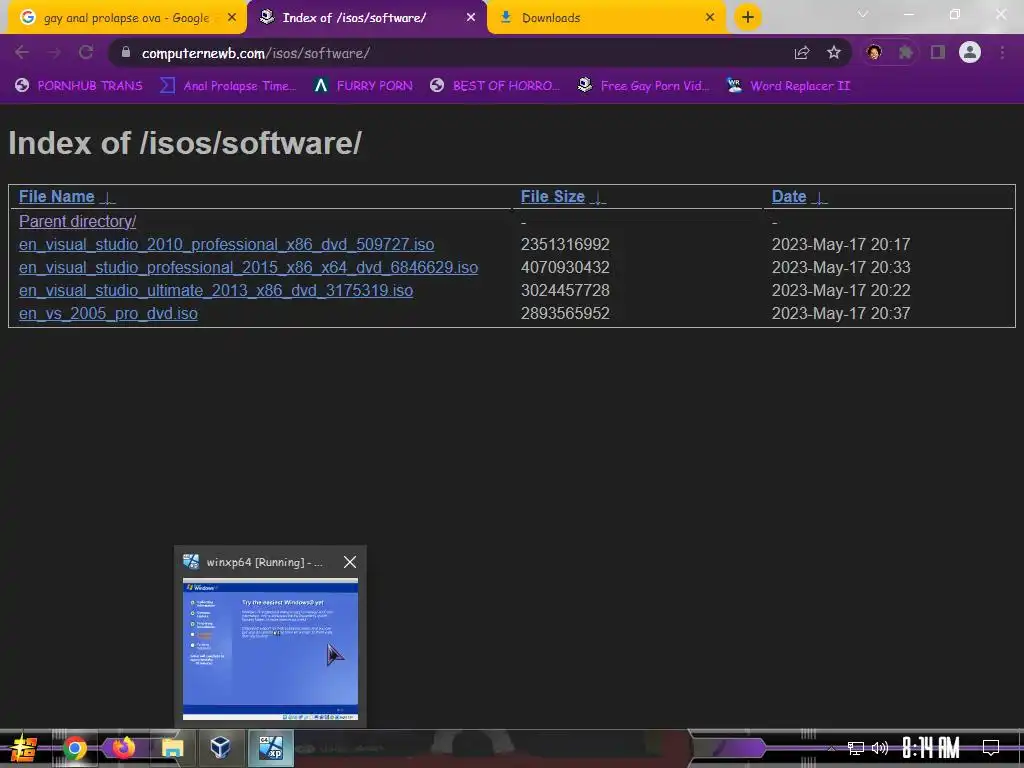The width and height of the screenshot is (1024, 768).
Task: Click the file size 3024457728
Action: [x=565, y=290]
